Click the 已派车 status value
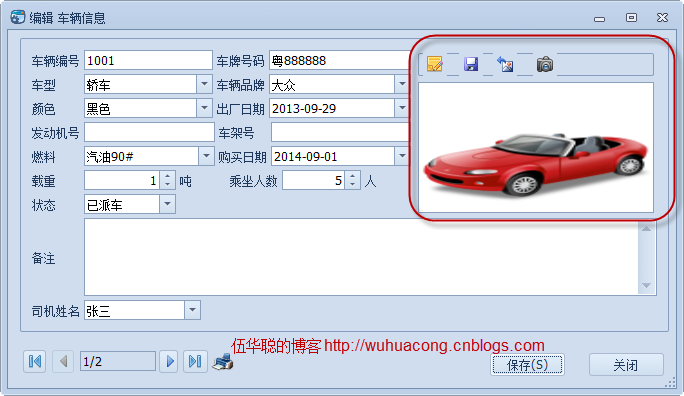This screenshot has width=684, height=396. pos(105,205)
